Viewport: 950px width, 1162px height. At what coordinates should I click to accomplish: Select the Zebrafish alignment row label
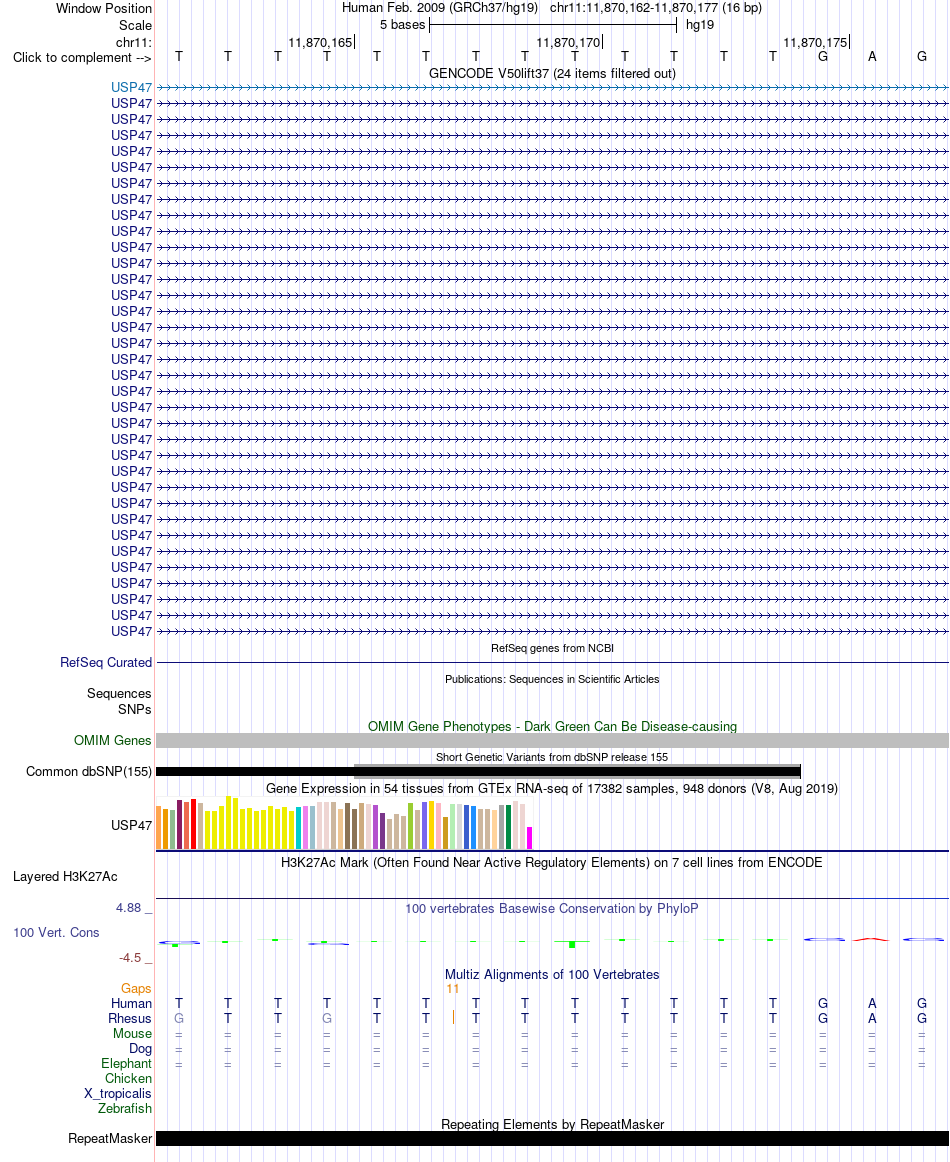click(124, 1109)
